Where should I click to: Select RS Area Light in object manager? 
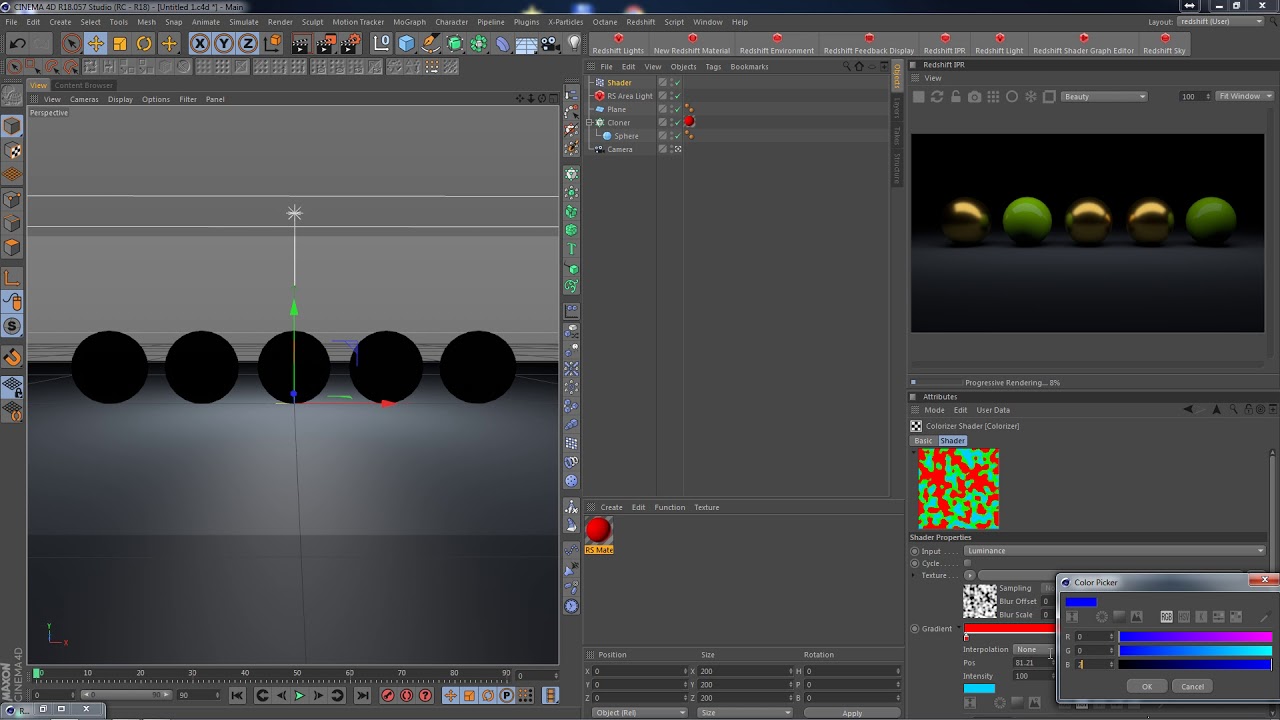pyautogui.click(x=629, y=96)
